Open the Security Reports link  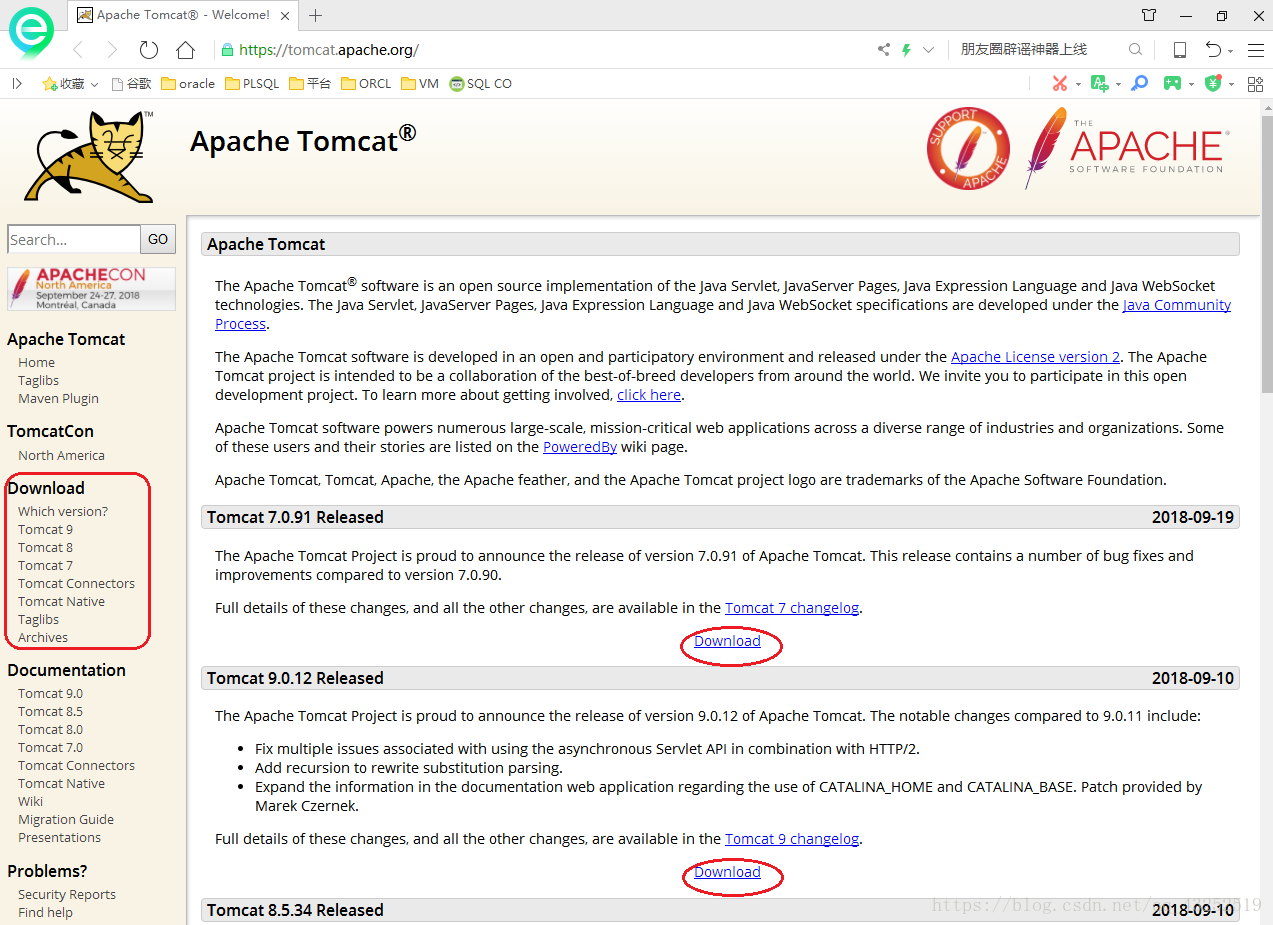coord(67,894)
